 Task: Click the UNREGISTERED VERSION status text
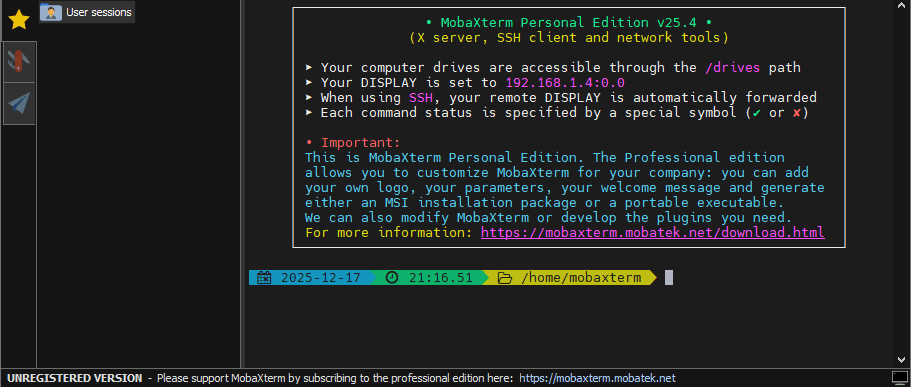pos(74,378)
